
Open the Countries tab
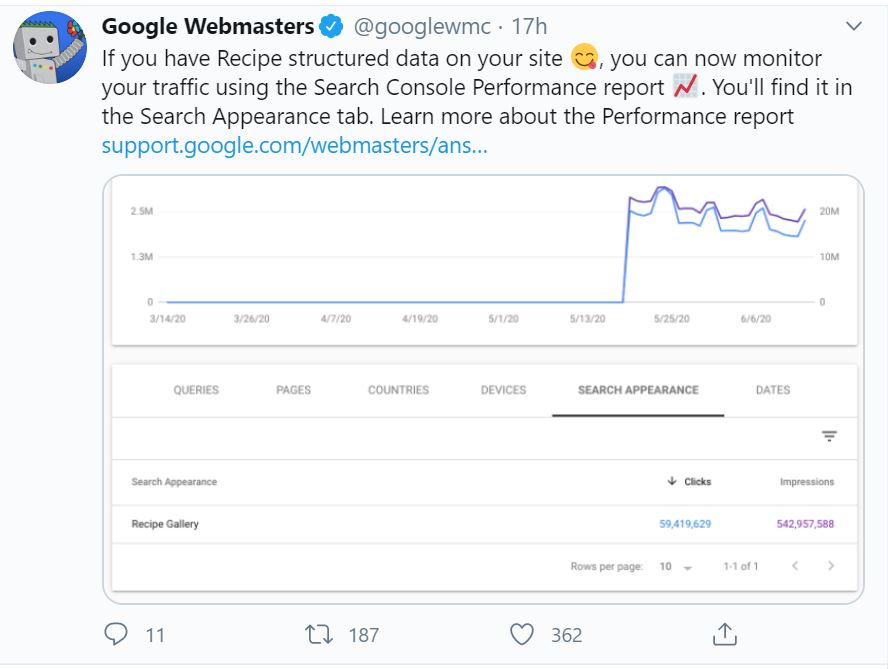(398, 390)
